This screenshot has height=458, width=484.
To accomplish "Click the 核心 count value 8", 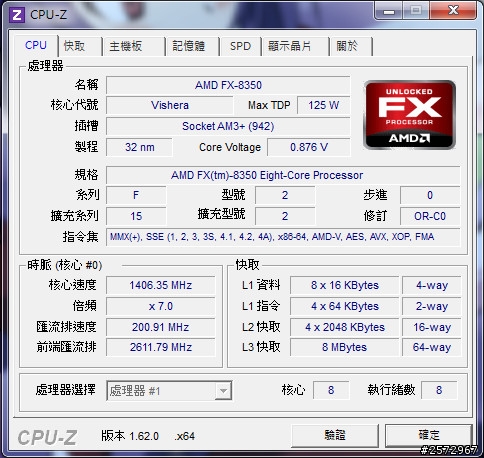I will pos(331,390).
